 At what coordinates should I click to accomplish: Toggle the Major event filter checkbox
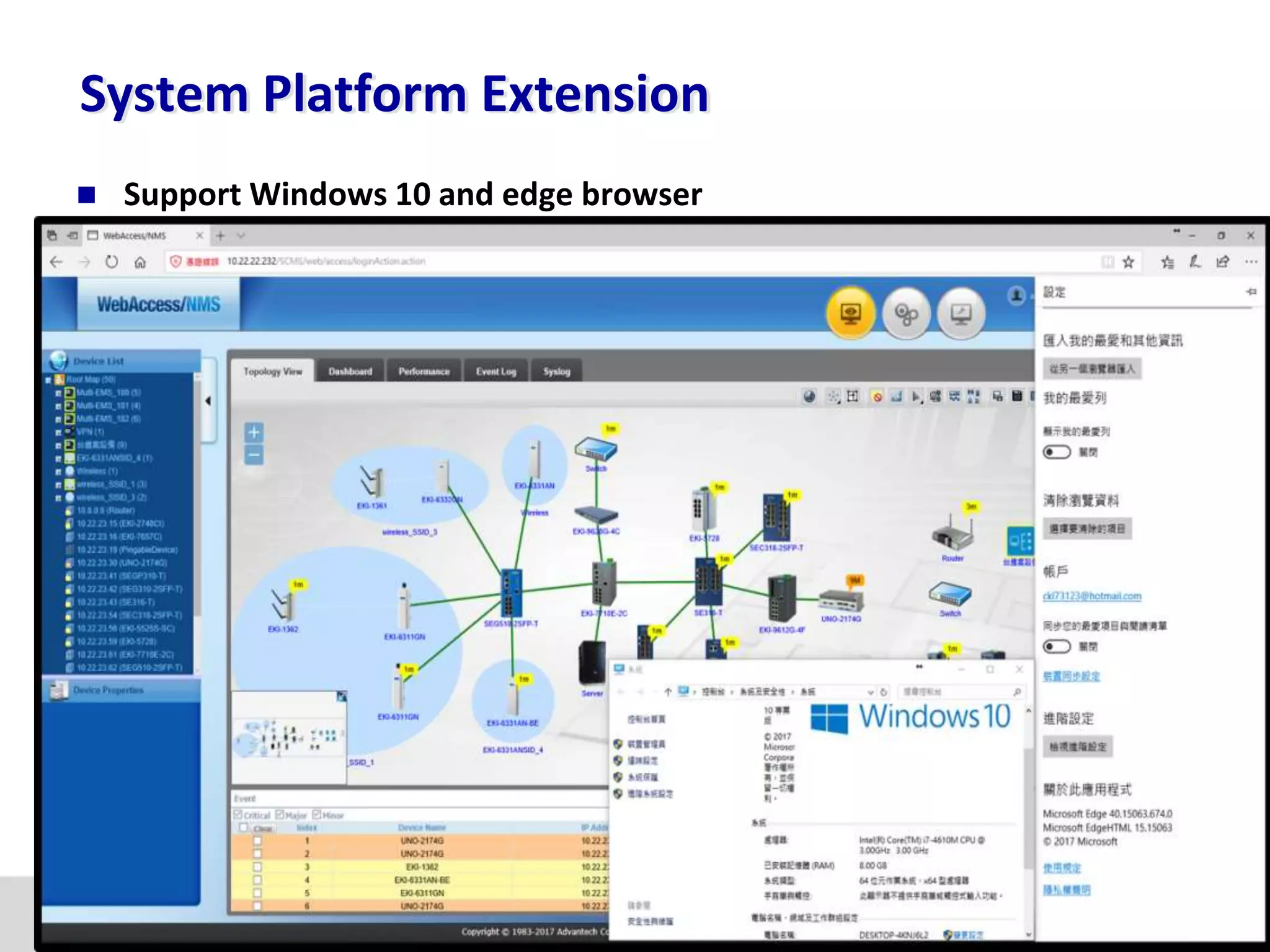[280, 814]
